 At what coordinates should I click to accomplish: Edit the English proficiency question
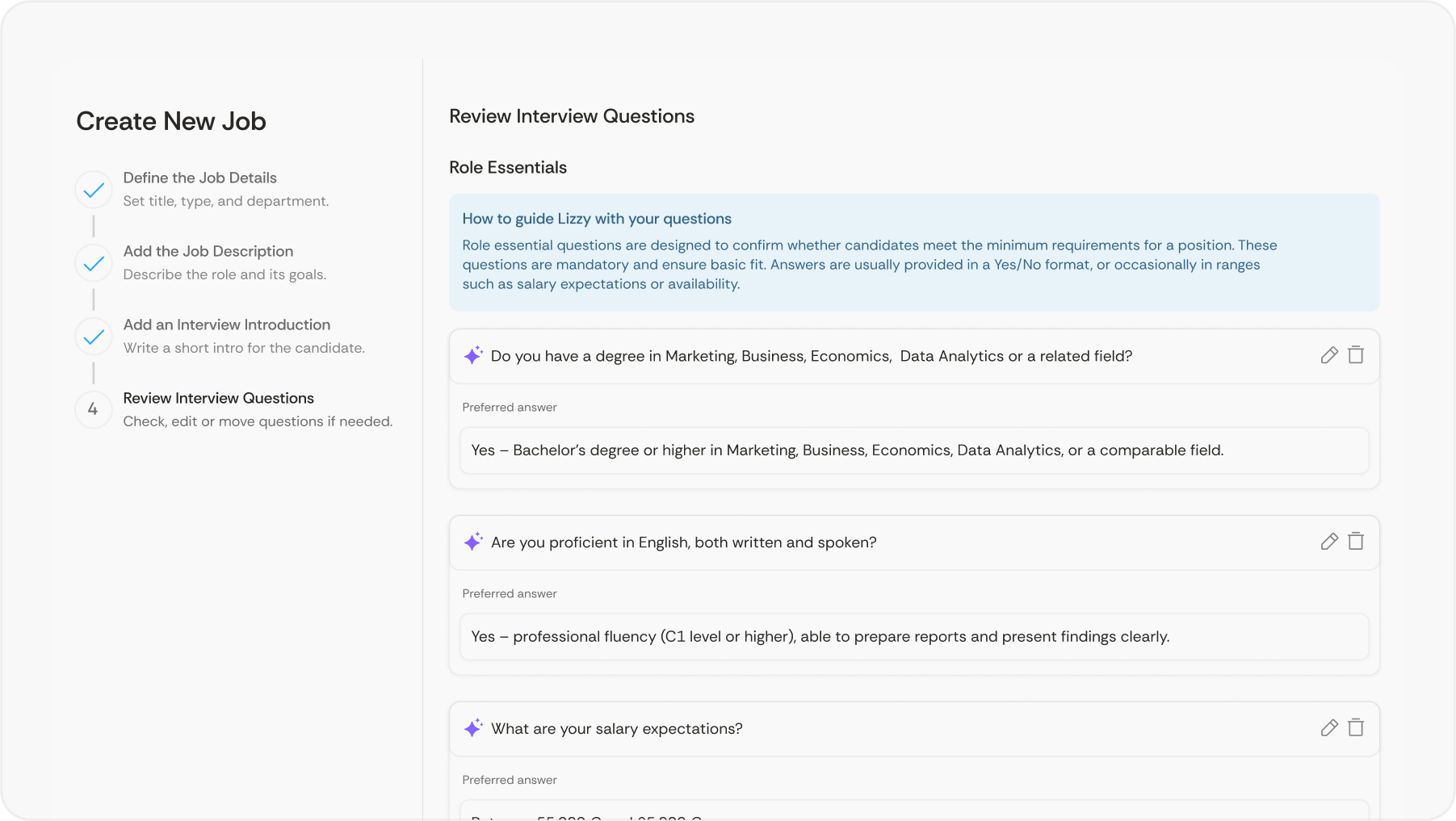pyautogui.click(x=1329, y=542)
